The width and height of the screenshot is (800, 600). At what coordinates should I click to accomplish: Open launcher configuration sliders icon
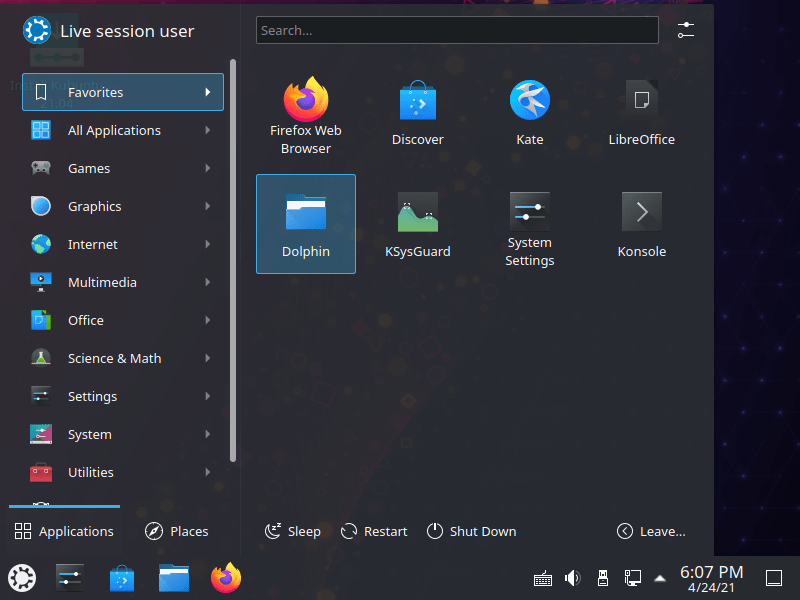[x=686, y=30]
